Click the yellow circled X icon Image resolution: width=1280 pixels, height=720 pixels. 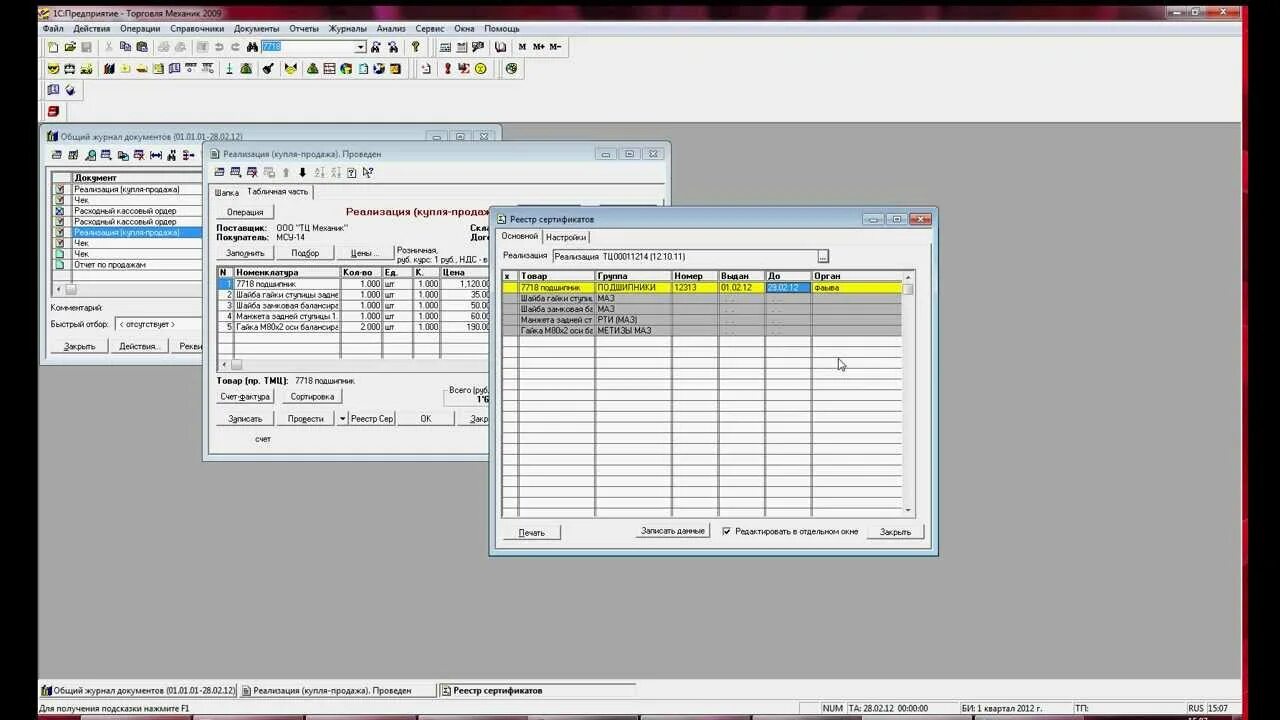[480, 69]
